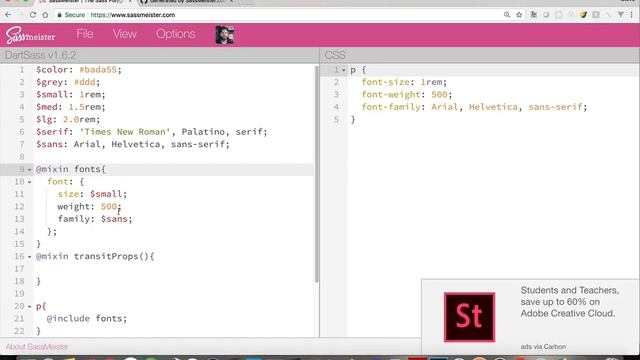The height and width of the screenshot is (360, 640).
Task: Click 'font-weight: 500;' in CSS output
Action: click(x=407, y=95)
